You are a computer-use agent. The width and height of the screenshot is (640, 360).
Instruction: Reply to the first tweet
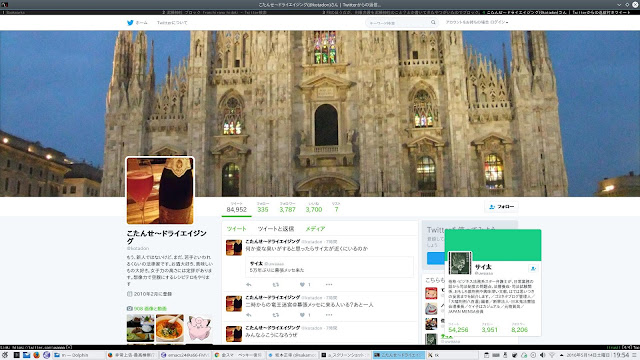tap(249, 284)
